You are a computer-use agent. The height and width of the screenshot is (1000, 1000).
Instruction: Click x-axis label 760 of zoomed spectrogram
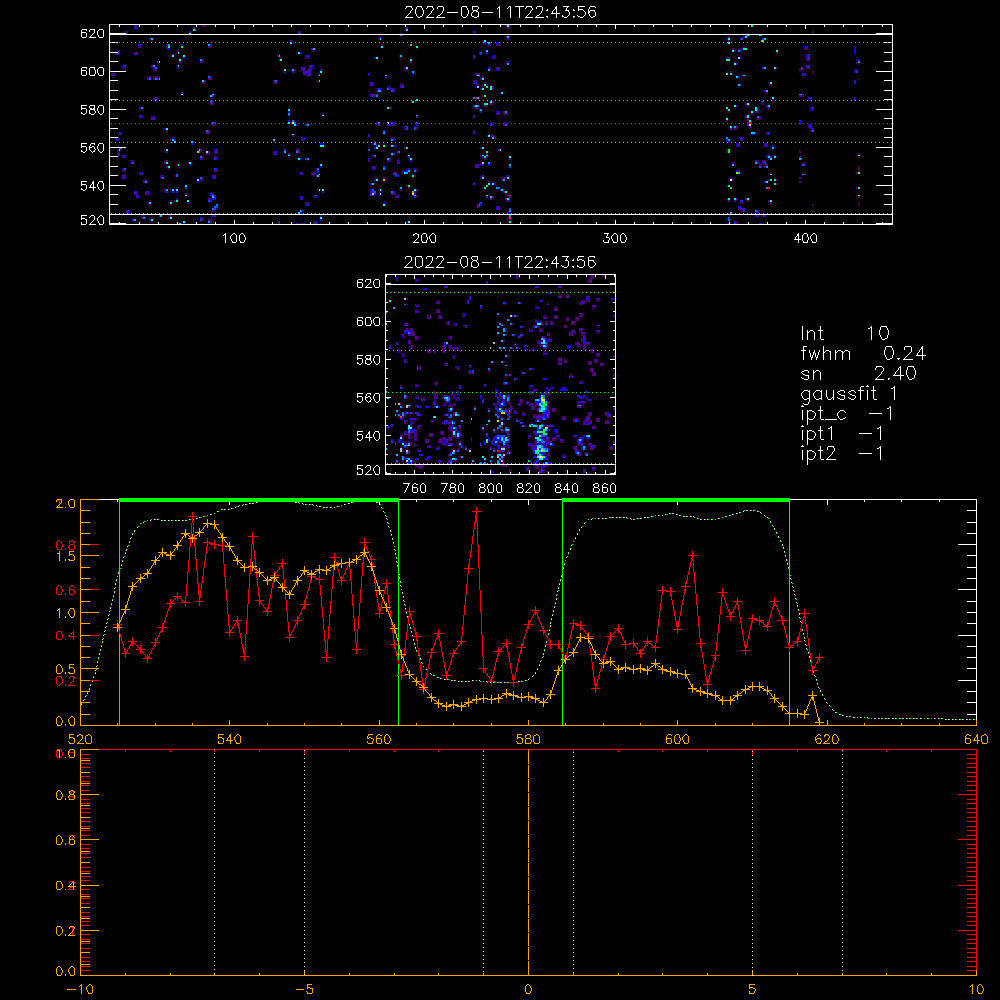point(415,489)
